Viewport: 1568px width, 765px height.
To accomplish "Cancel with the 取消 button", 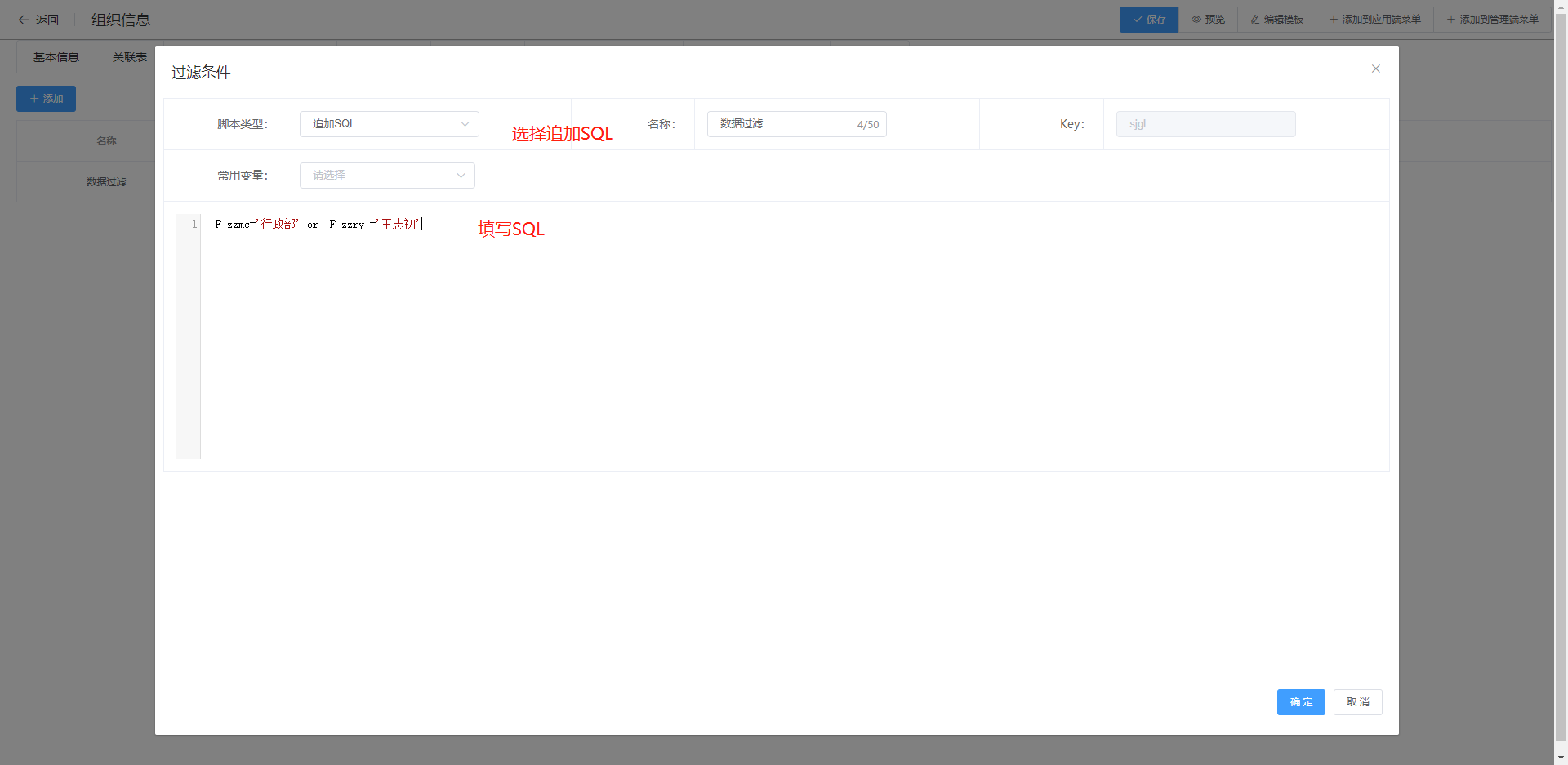I will pyautogui.click(x=1357, y=702).
